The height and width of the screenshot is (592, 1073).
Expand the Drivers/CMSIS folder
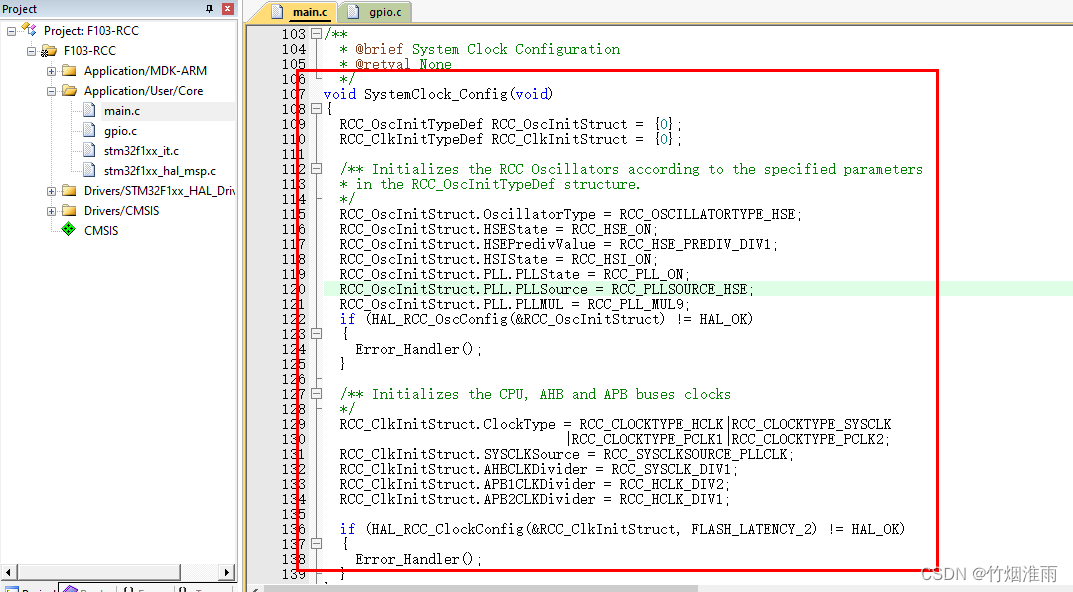coord(50,211)
